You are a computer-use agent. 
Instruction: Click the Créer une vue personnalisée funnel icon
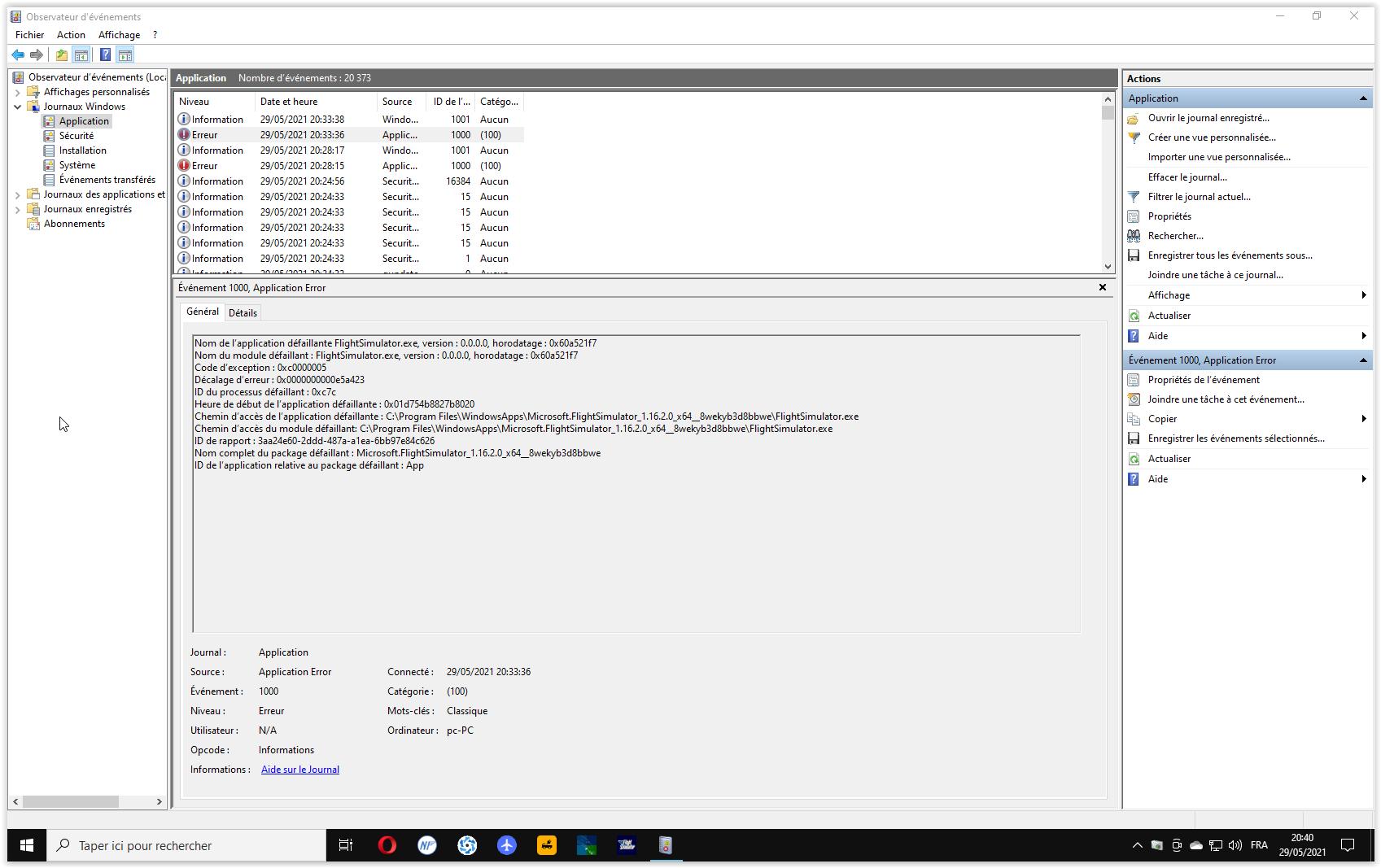click(1134, 138)
